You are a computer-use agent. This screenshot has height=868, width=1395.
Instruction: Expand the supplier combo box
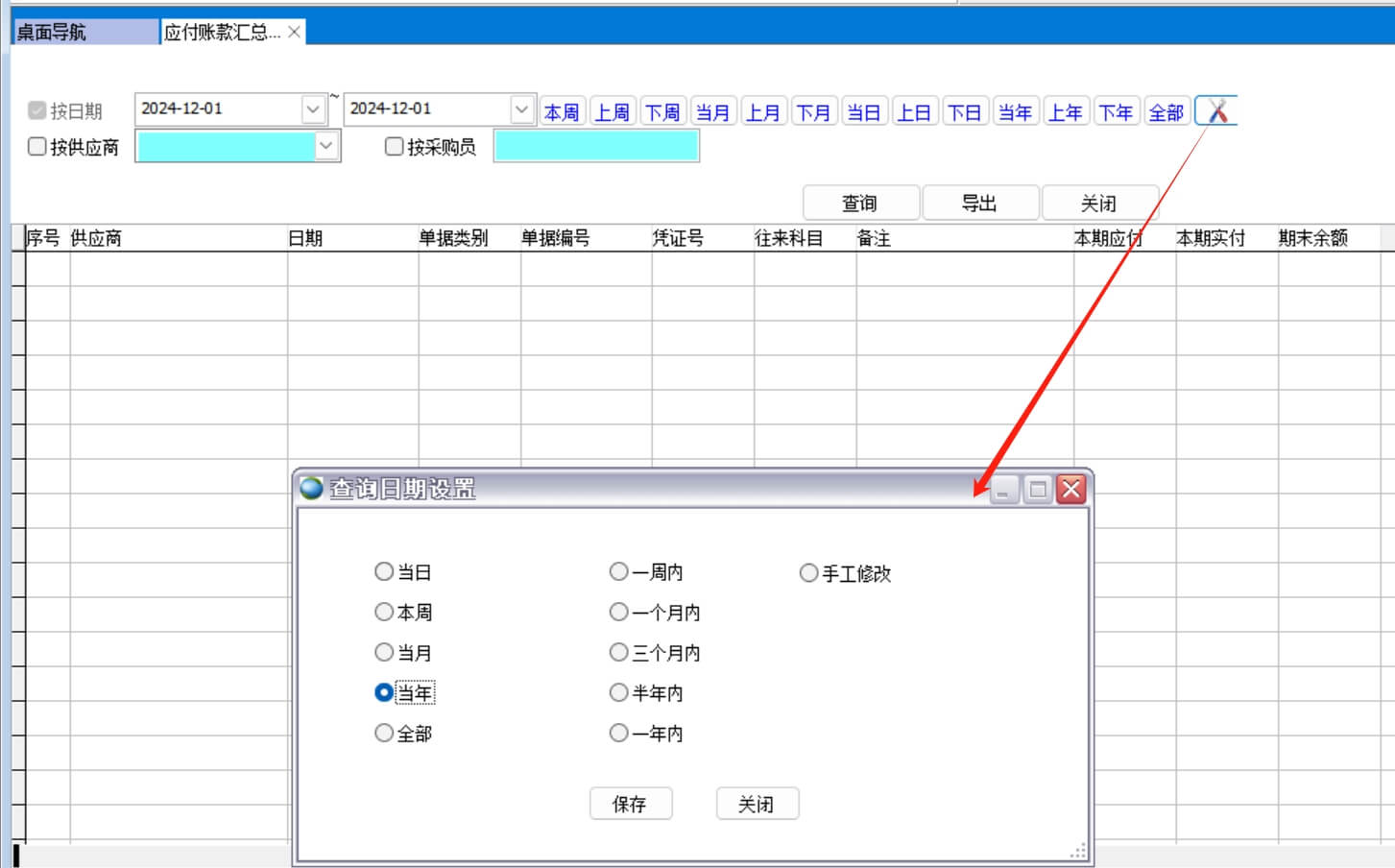[x=326, y=146]
